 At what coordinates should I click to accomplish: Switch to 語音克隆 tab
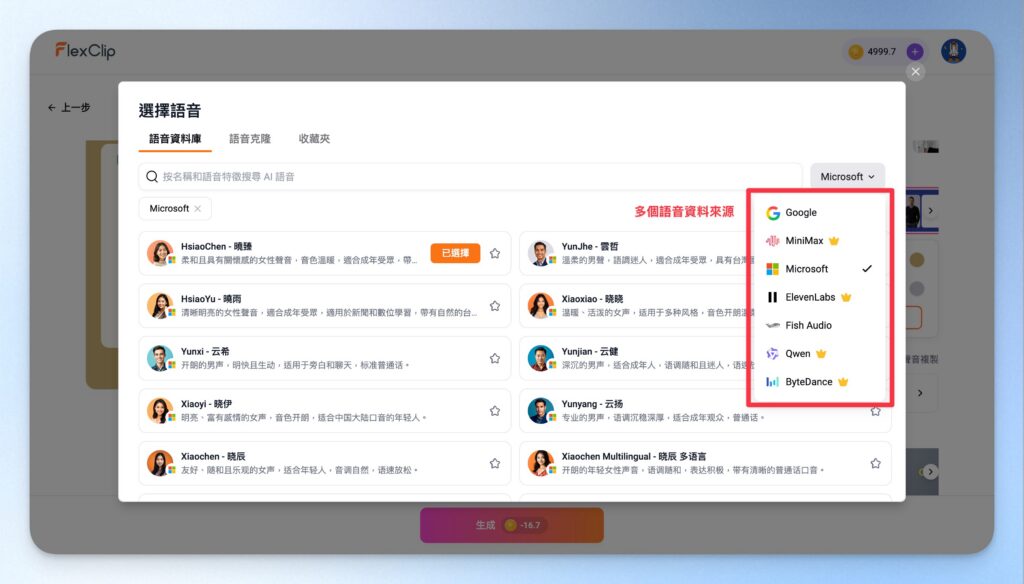click(249, 138)
